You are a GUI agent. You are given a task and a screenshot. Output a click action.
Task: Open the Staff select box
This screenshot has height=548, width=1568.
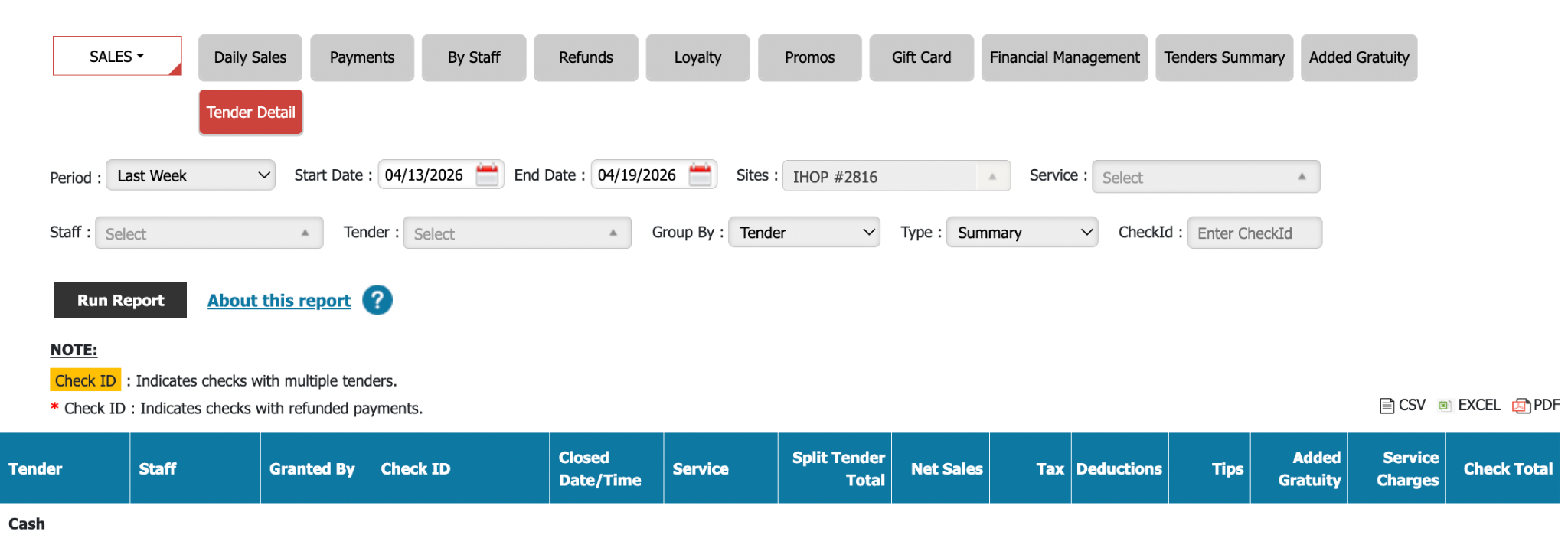click(209, 233)
